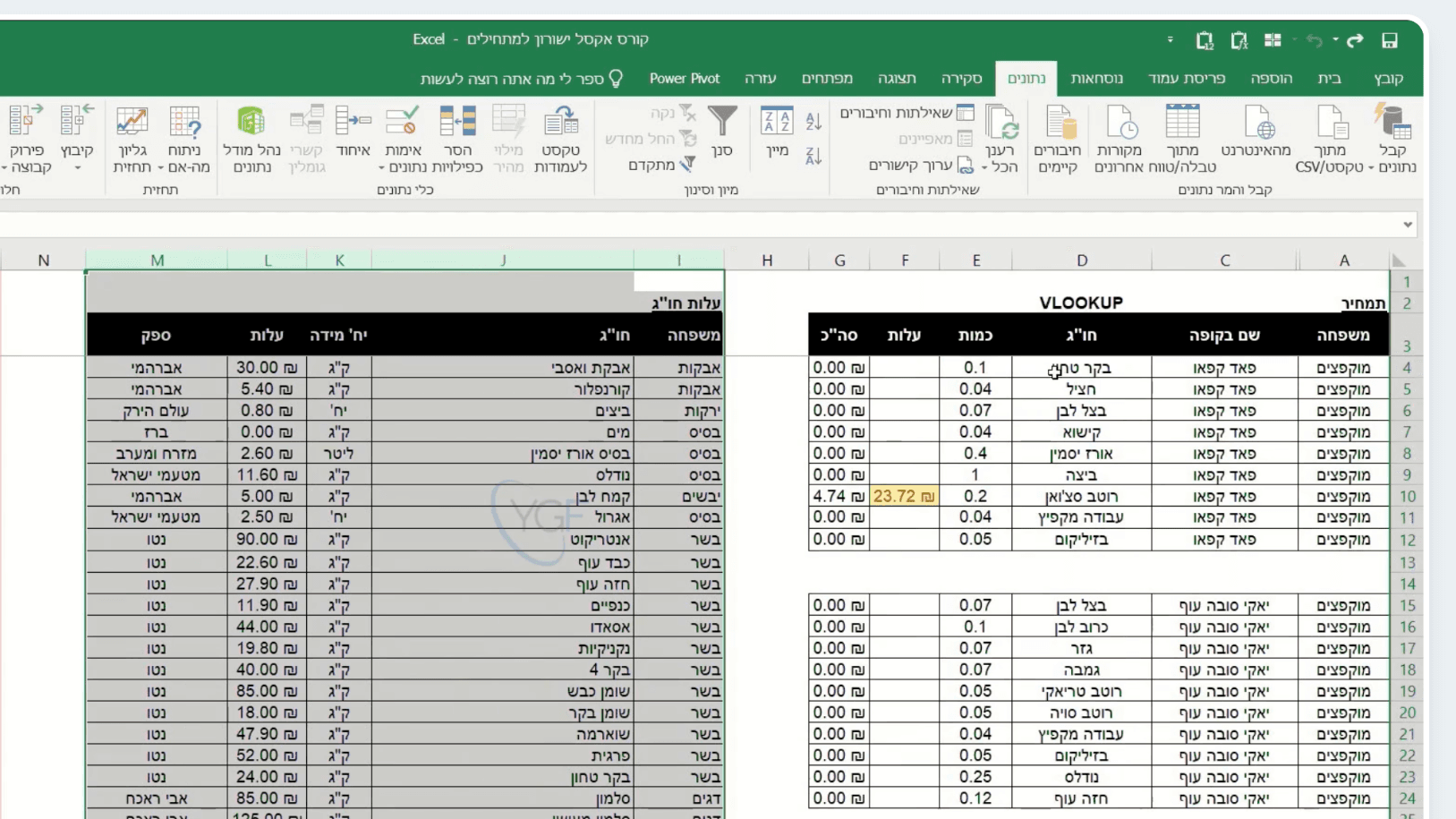Screen dimensions: 1456x819
Task: Click the From Table/Range icon
Action: (1182, 122)
